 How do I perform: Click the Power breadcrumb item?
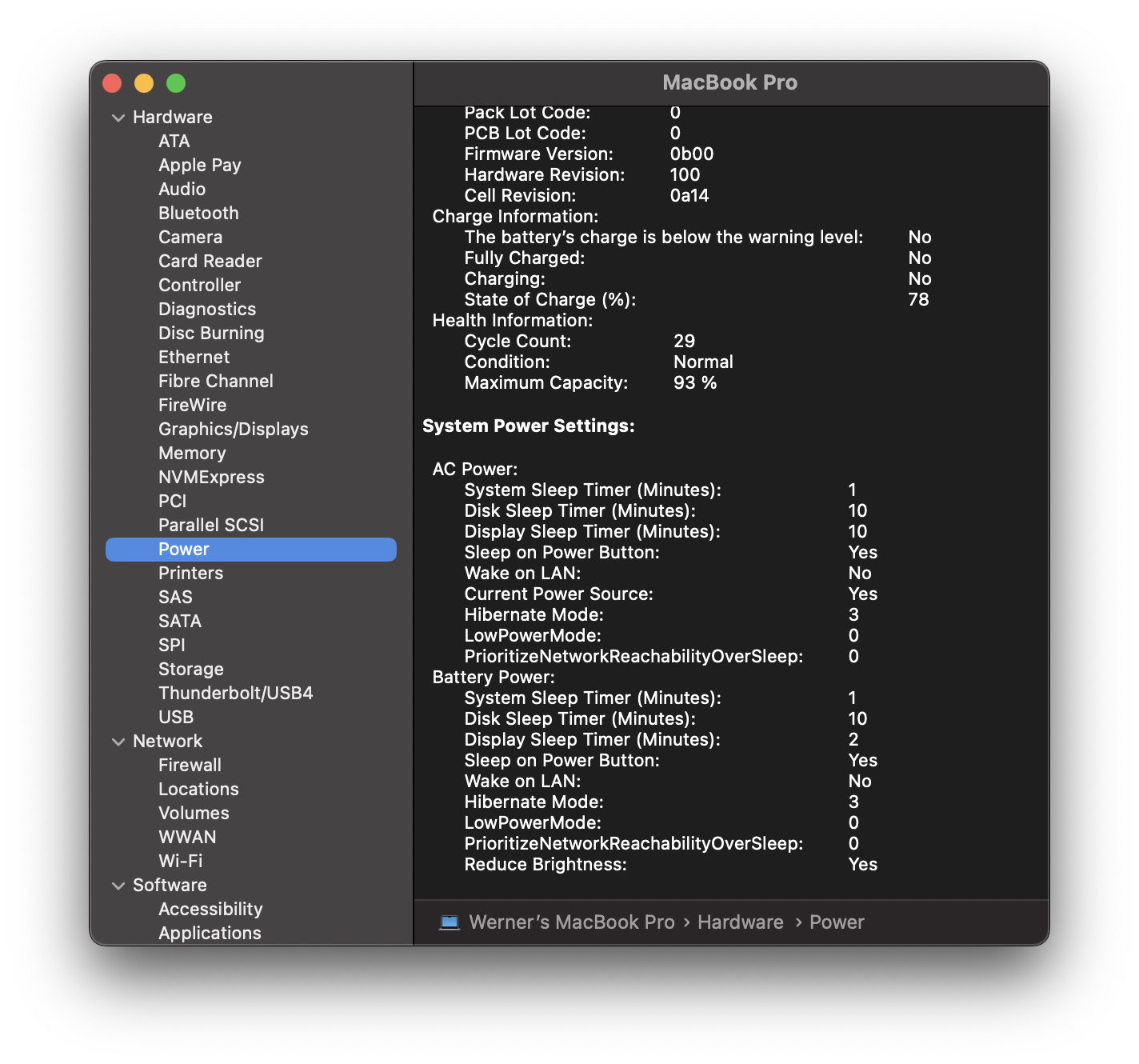(x=836, y=922)
